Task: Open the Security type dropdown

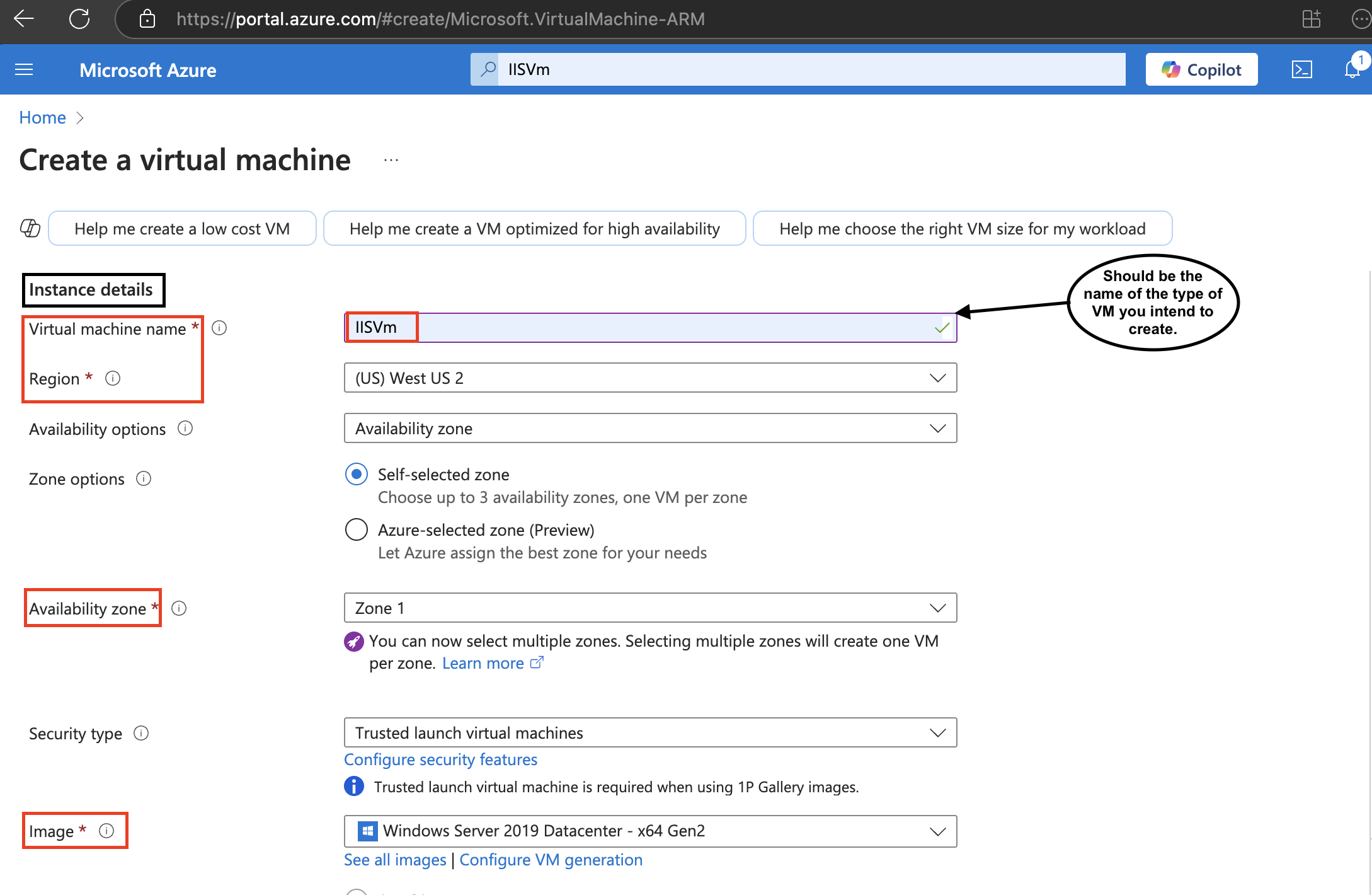Action: coord(650,732)
